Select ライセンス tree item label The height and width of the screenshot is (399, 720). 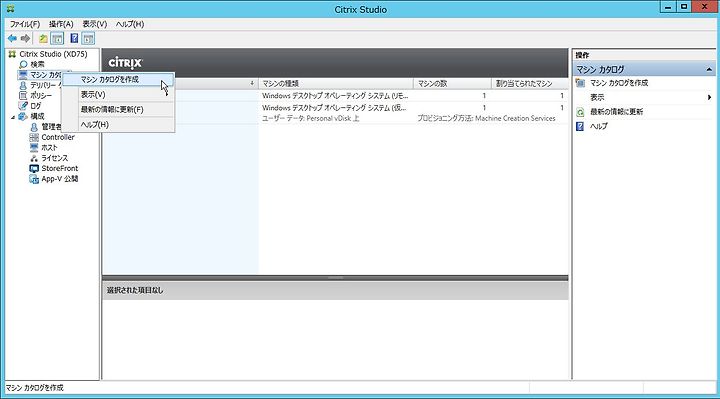click(55, 158)
